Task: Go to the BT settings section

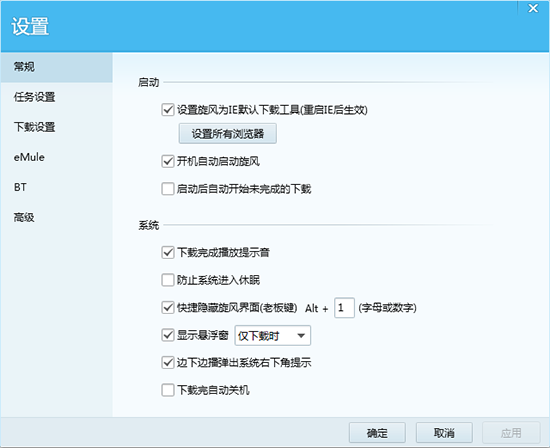Action: click(56, 187)
